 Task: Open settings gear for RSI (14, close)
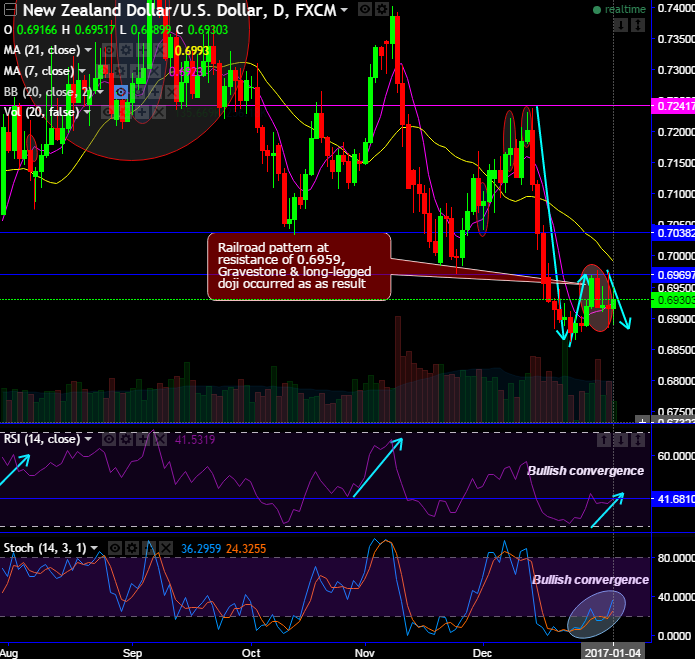[126, 440]
